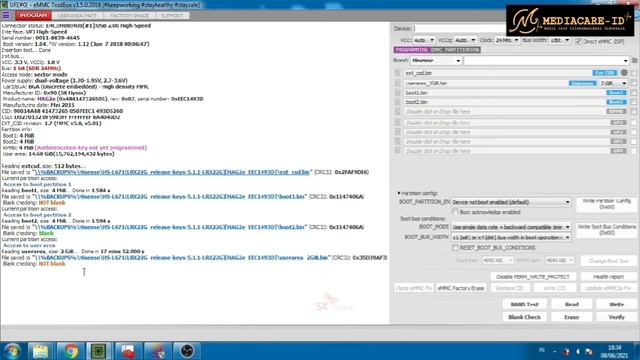Click the Read button
Viewport: 640px width, 360px height.
point(571,304)
